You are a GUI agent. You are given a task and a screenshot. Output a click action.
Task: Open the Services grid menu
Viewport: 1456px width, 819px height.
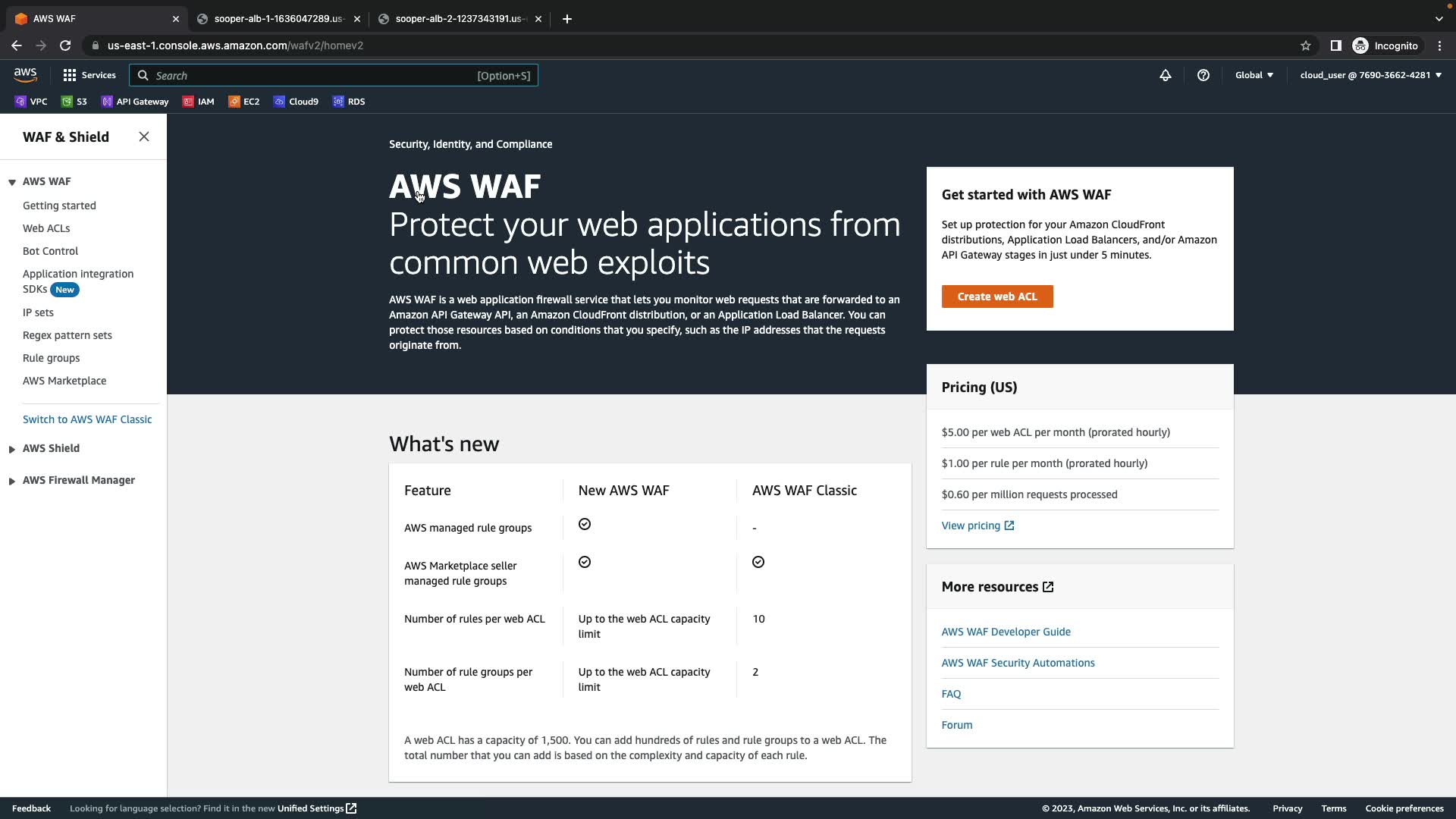(89, 75)
